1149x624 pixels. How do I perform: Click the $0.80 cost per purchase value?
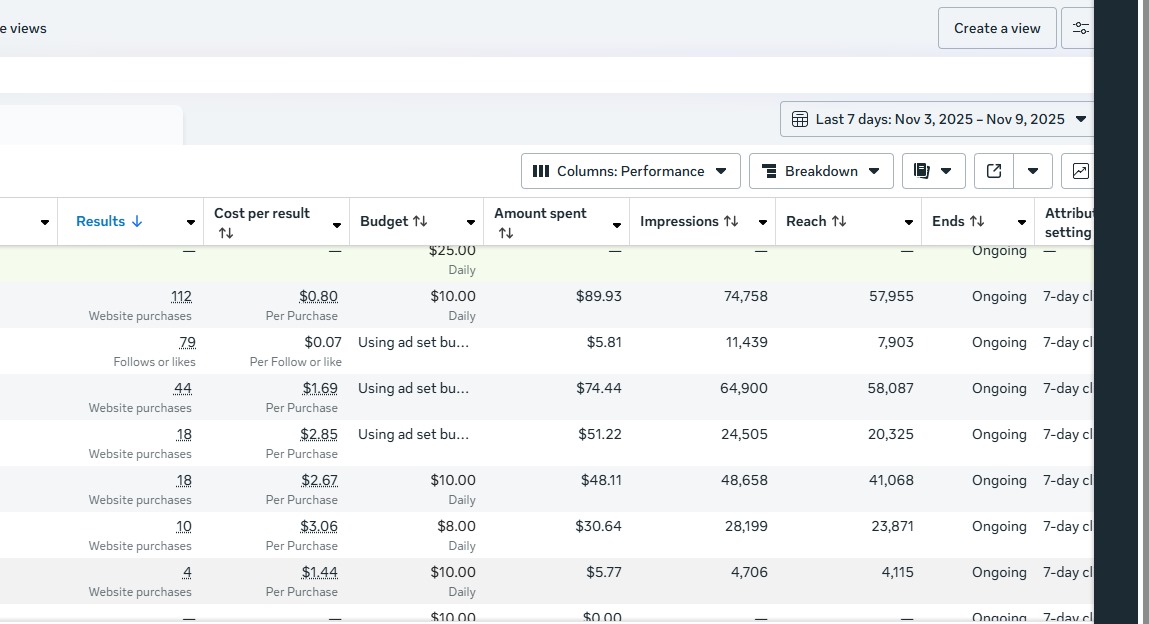click(318, 296)
